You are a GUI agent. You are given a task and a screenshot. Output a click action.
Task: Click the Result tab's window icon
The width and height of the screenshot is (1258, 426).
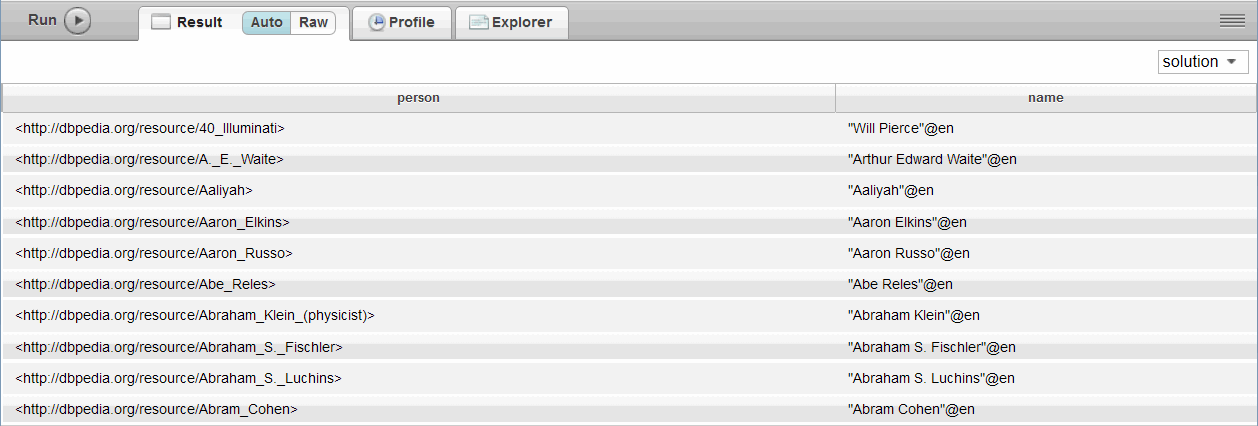161,22
